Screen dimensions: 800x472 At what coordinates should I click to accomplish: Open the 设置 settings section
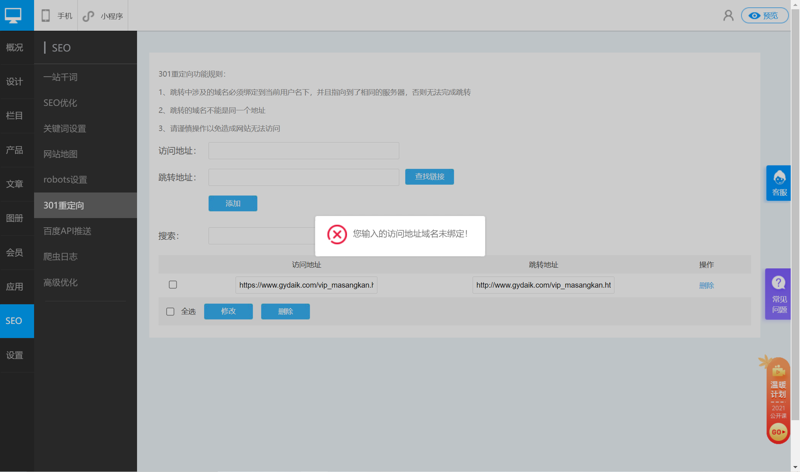pyautogui.click(x=15, y=355)
